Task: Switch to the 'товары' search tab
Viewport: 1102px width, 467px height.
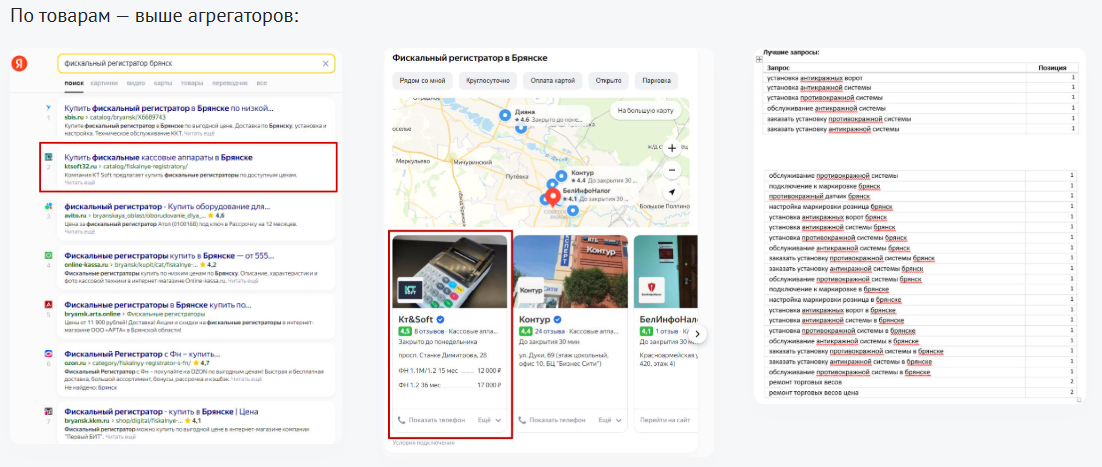Action: [x=192, y=83]
